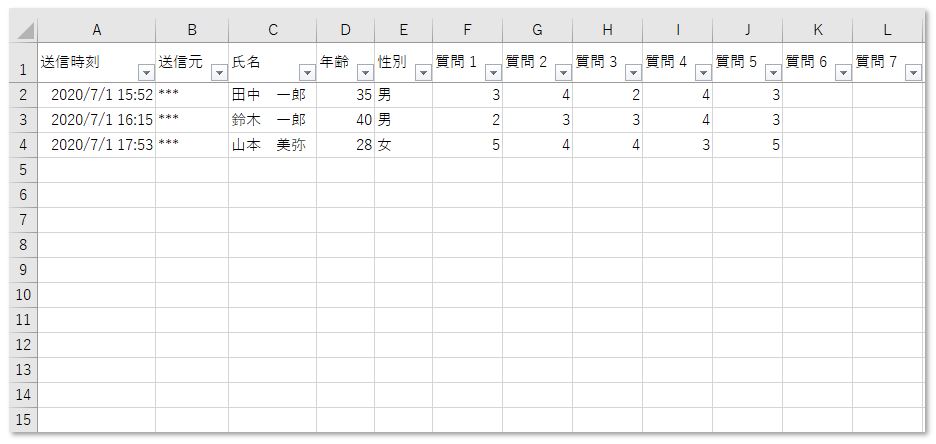Click the cell with 山本 美弥

272,145
